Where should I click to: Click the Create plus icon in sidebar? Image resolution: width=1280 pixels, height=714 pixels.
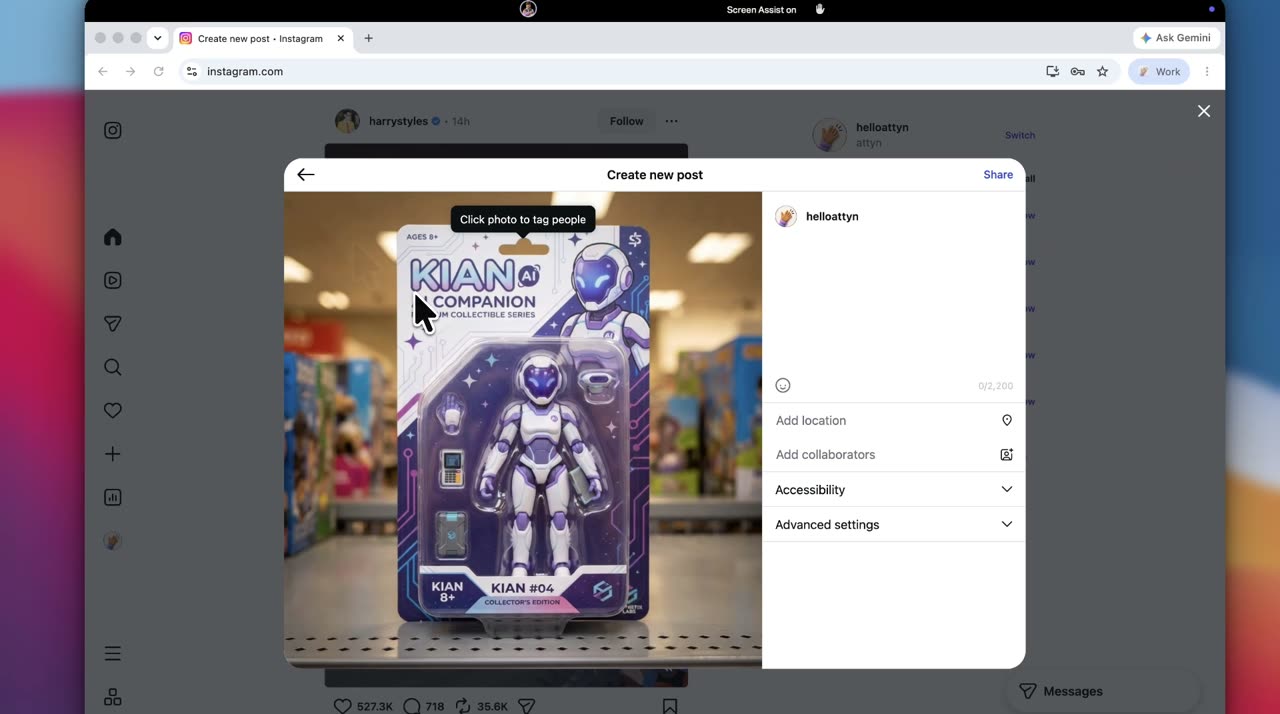coord(113,454)
